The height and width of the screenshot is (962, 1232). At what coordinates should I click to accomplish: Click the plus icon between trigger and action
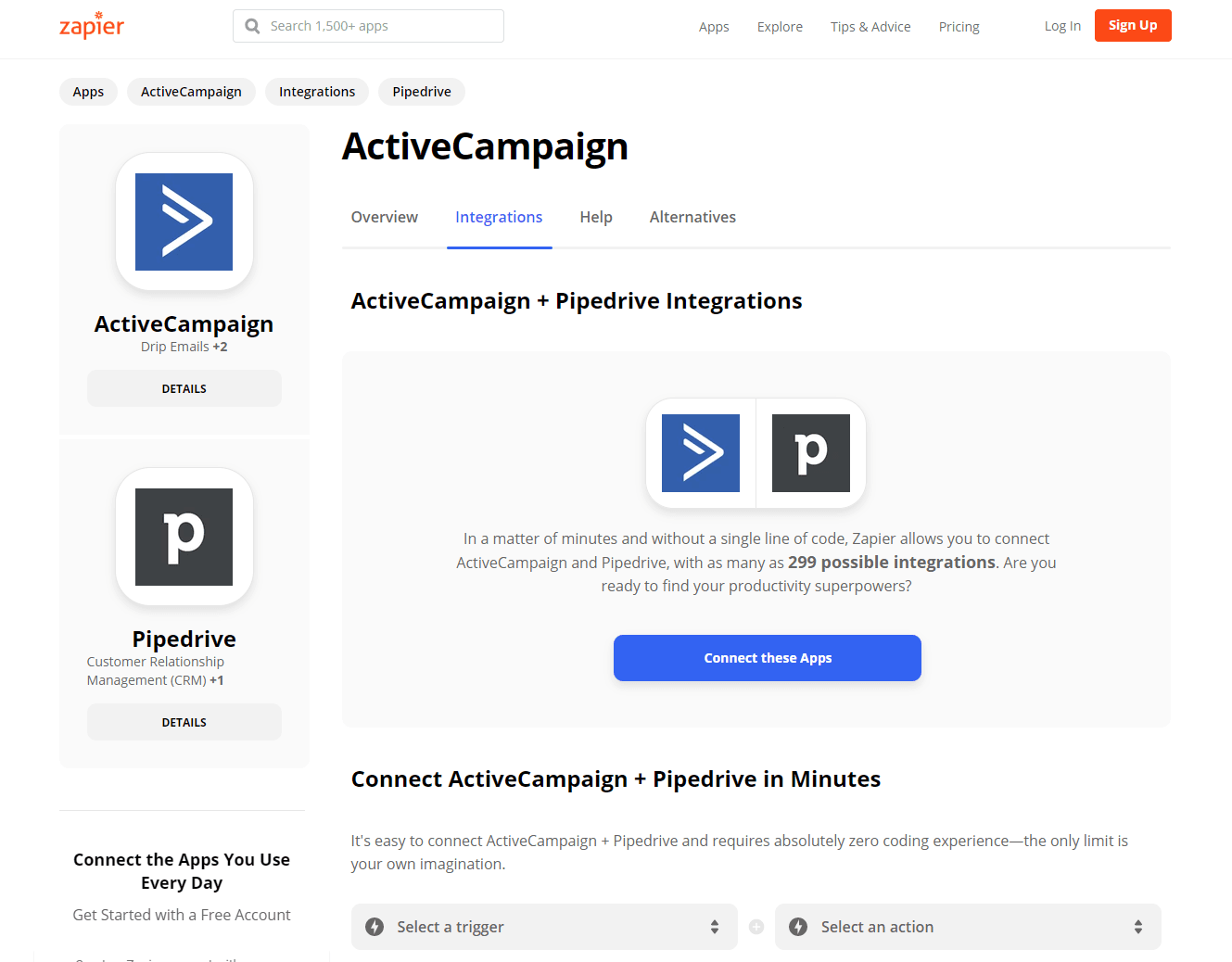click(756, 927)
